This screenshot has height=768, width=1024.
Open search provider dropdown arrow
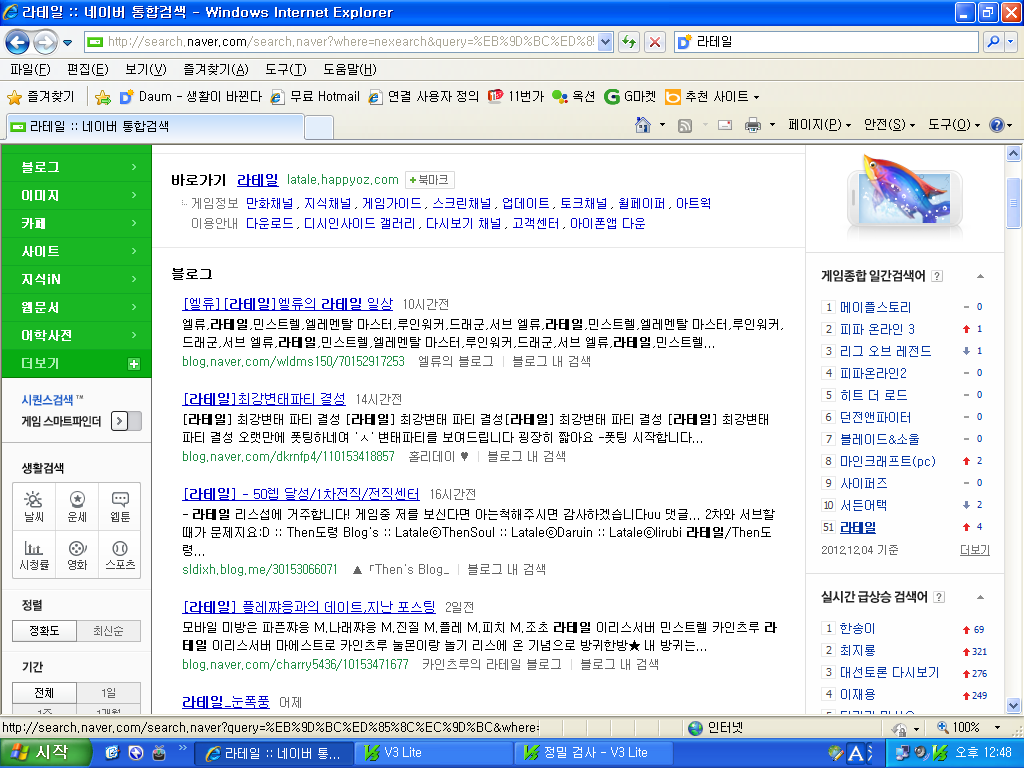tap(1010, 42)
